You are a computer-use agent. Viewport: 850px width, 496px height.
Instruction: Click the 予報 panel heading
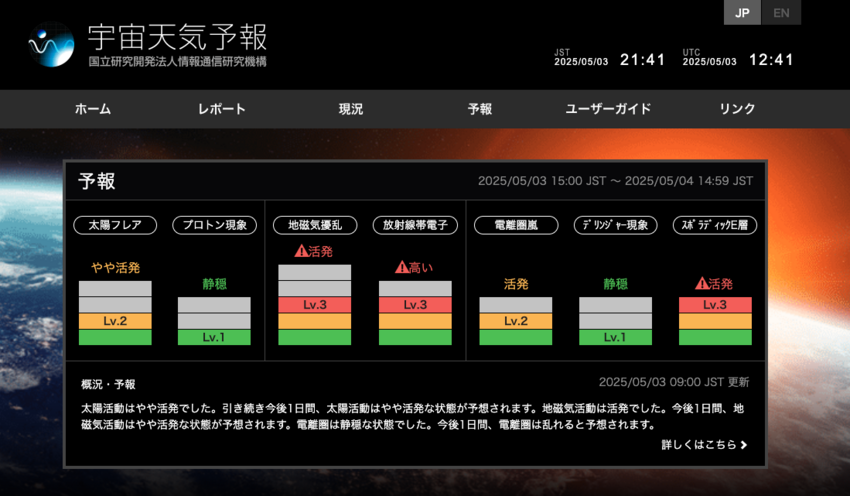coord(96,181)
